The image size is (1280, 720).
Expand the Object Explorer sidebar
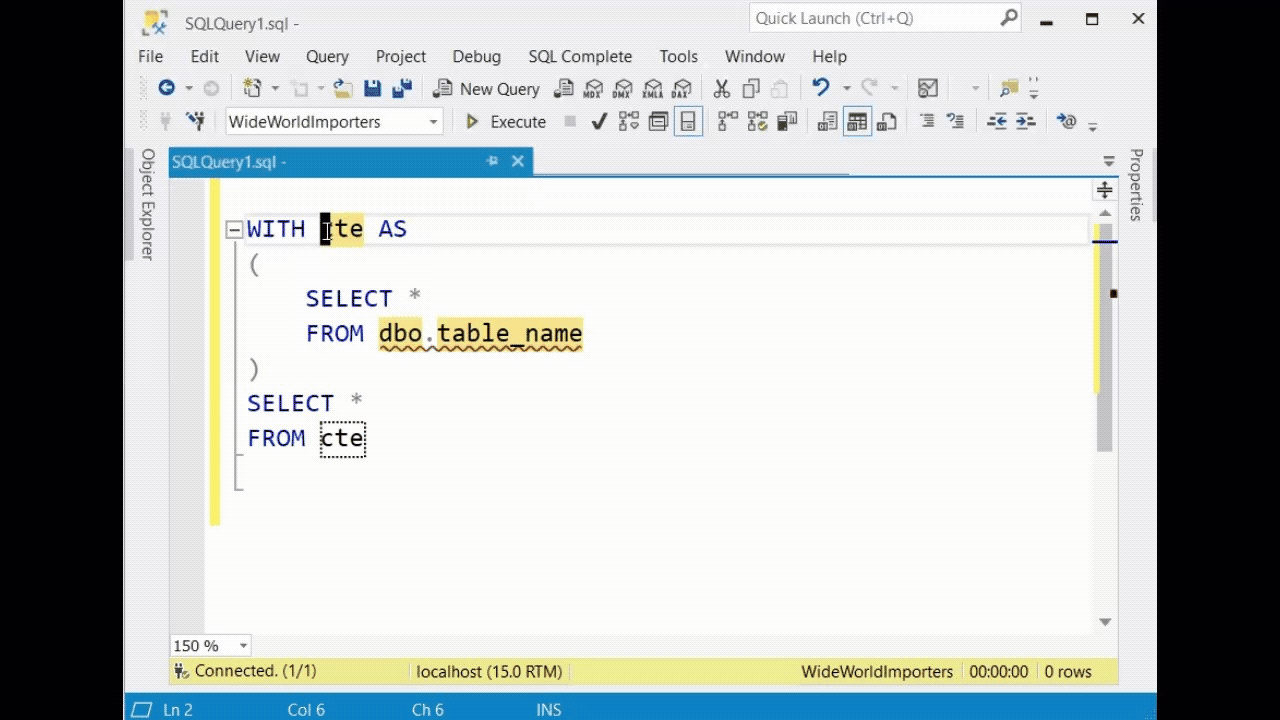147,207
